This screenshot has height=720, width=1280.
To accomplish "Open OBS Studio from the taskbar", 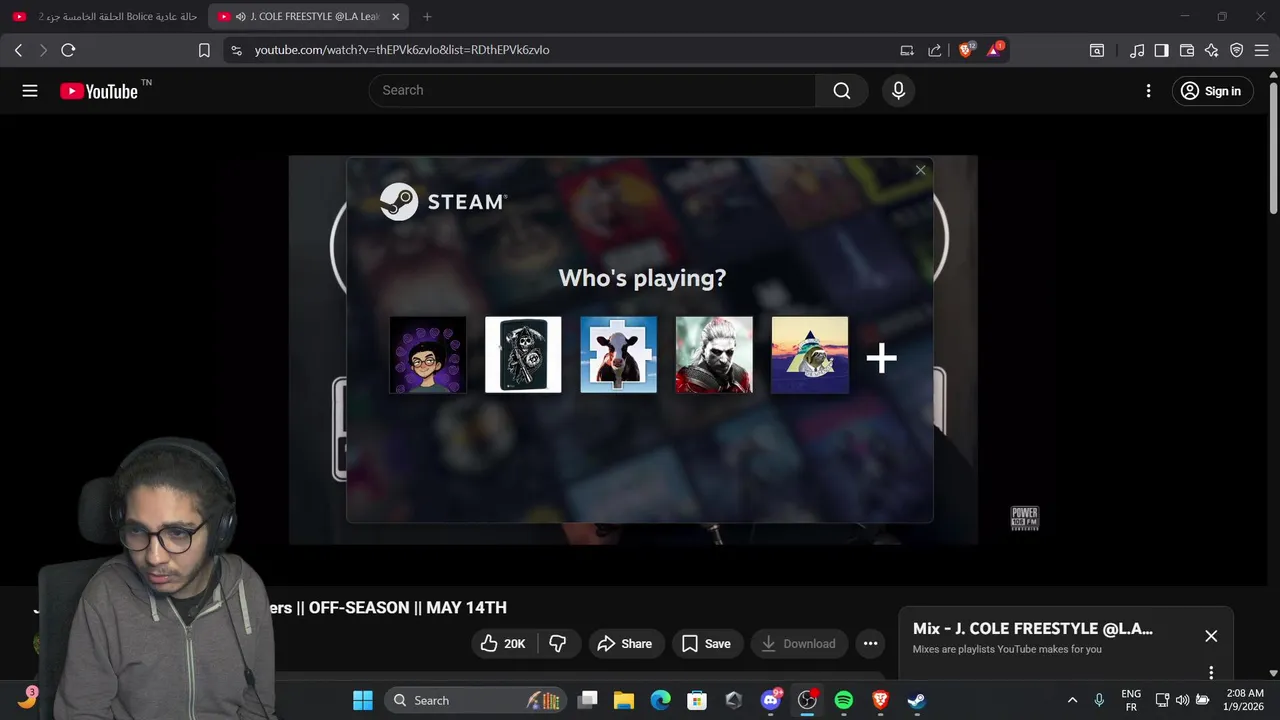I will [807, 700].
